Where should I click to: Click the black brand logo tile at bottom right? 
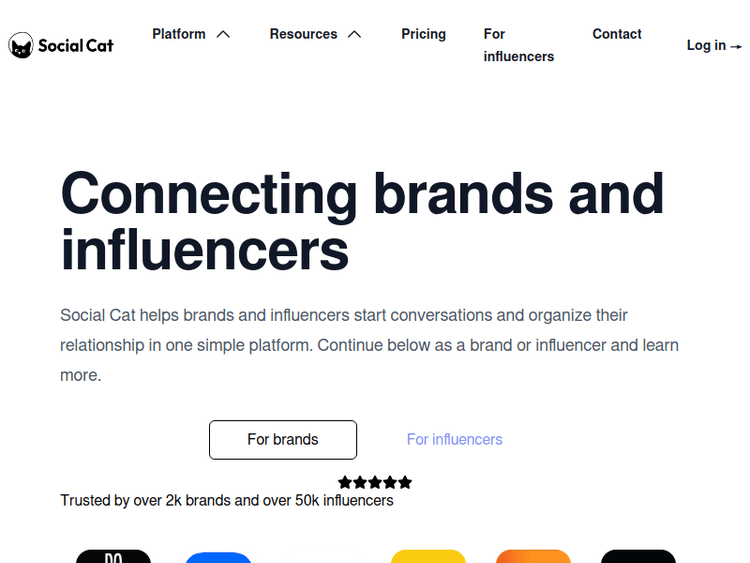click(638, 556)
